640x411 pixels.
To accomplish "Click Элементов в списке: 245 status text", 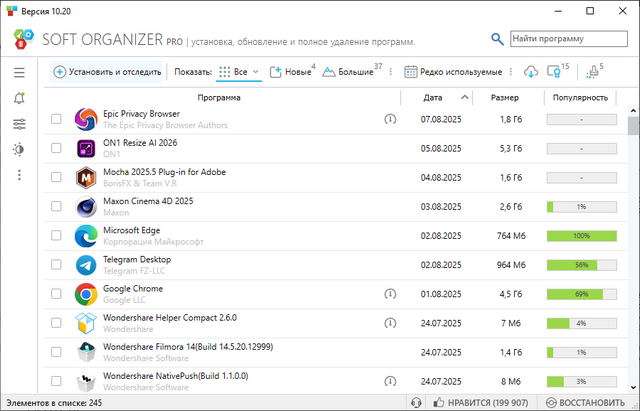I will [54, 403].
